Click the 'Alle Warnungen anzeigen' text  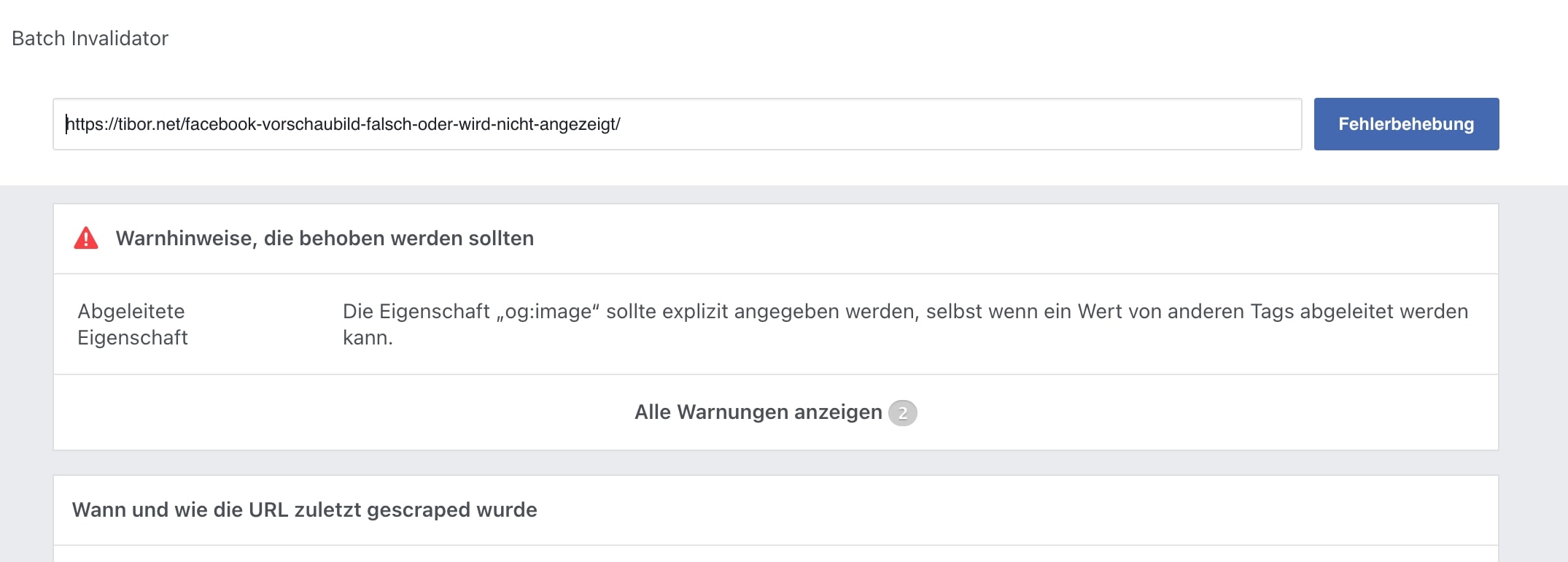(x=758, y=412)
